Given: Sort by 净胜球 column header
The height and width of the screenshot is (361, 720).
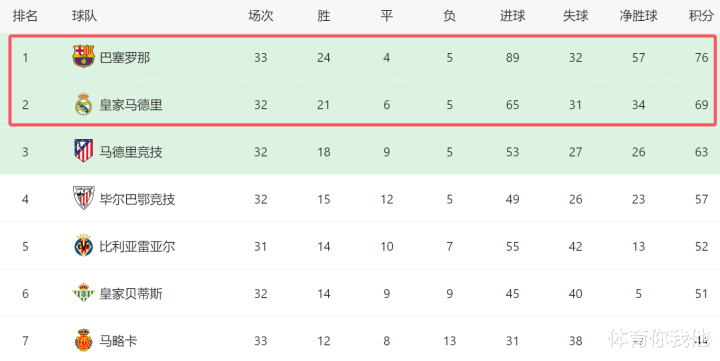Looking at the screenshot, I should pos(638,16).
